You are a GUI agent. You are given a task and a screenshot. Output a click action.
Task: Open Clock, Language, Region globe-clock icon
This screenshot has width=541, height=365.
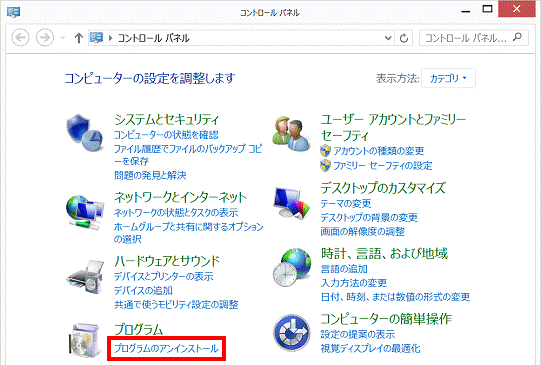click(292, 267)
